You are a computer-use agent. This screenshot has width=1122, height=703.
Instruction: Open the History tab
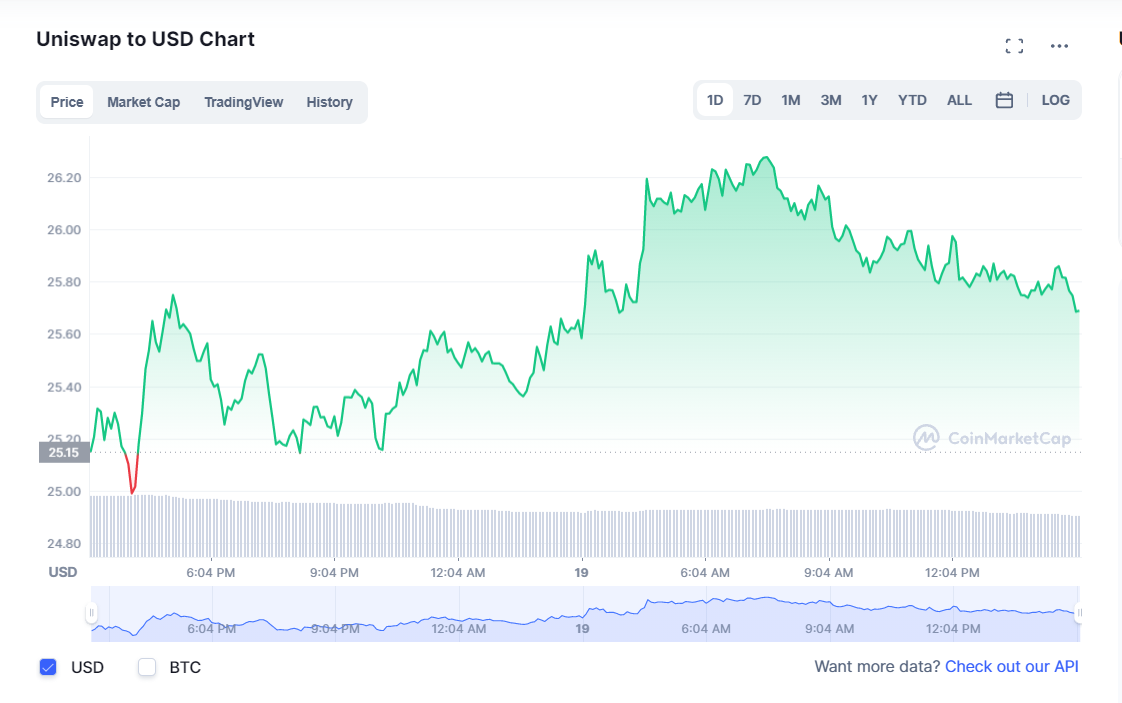[x=329, y=102]
